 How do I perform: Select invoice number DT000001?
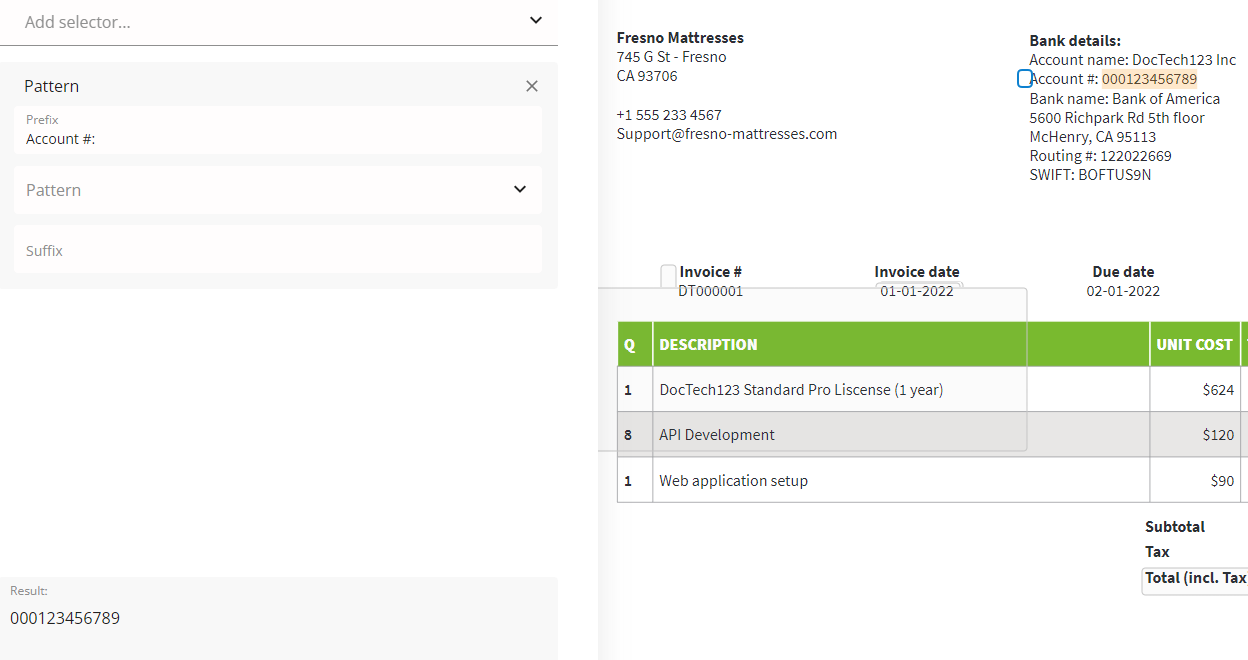710,291
